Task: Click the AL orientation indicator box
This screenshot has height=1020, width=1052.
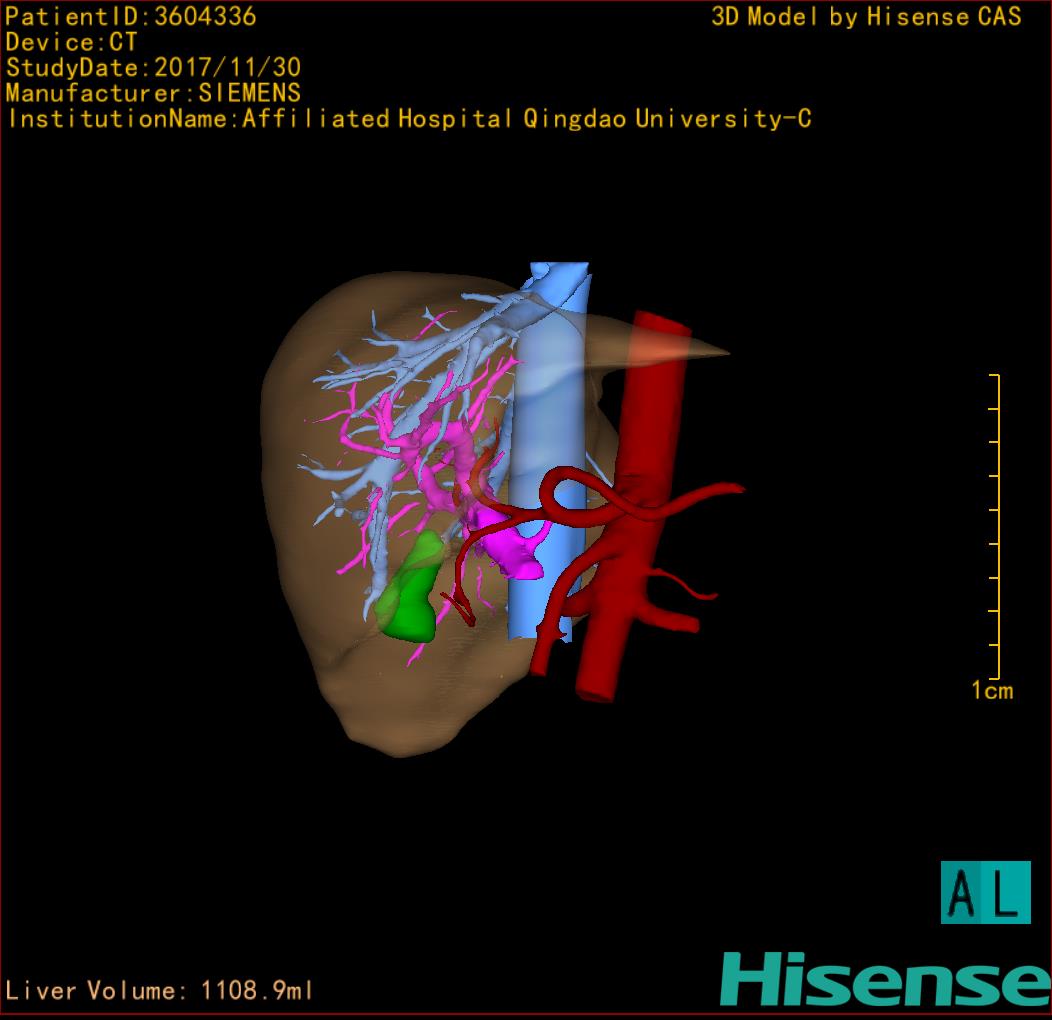Action: click(985, 892)
